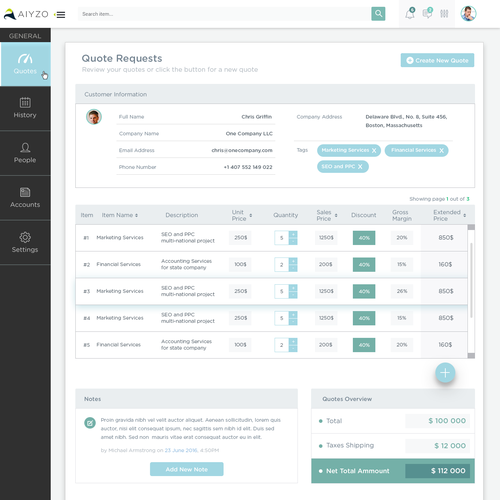
Task: Click the One Company LLC value
Action: coord(249,134)
